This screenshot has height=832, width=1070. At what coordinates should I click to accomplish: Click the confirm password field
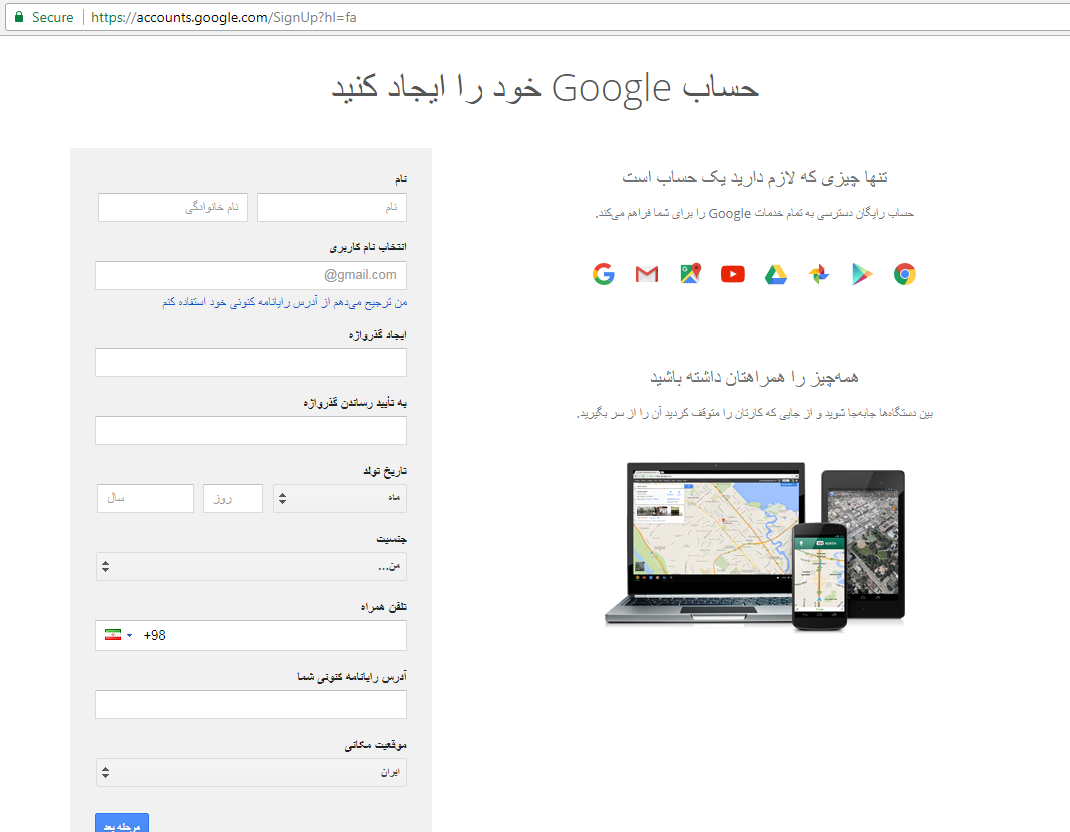point(251,431)
